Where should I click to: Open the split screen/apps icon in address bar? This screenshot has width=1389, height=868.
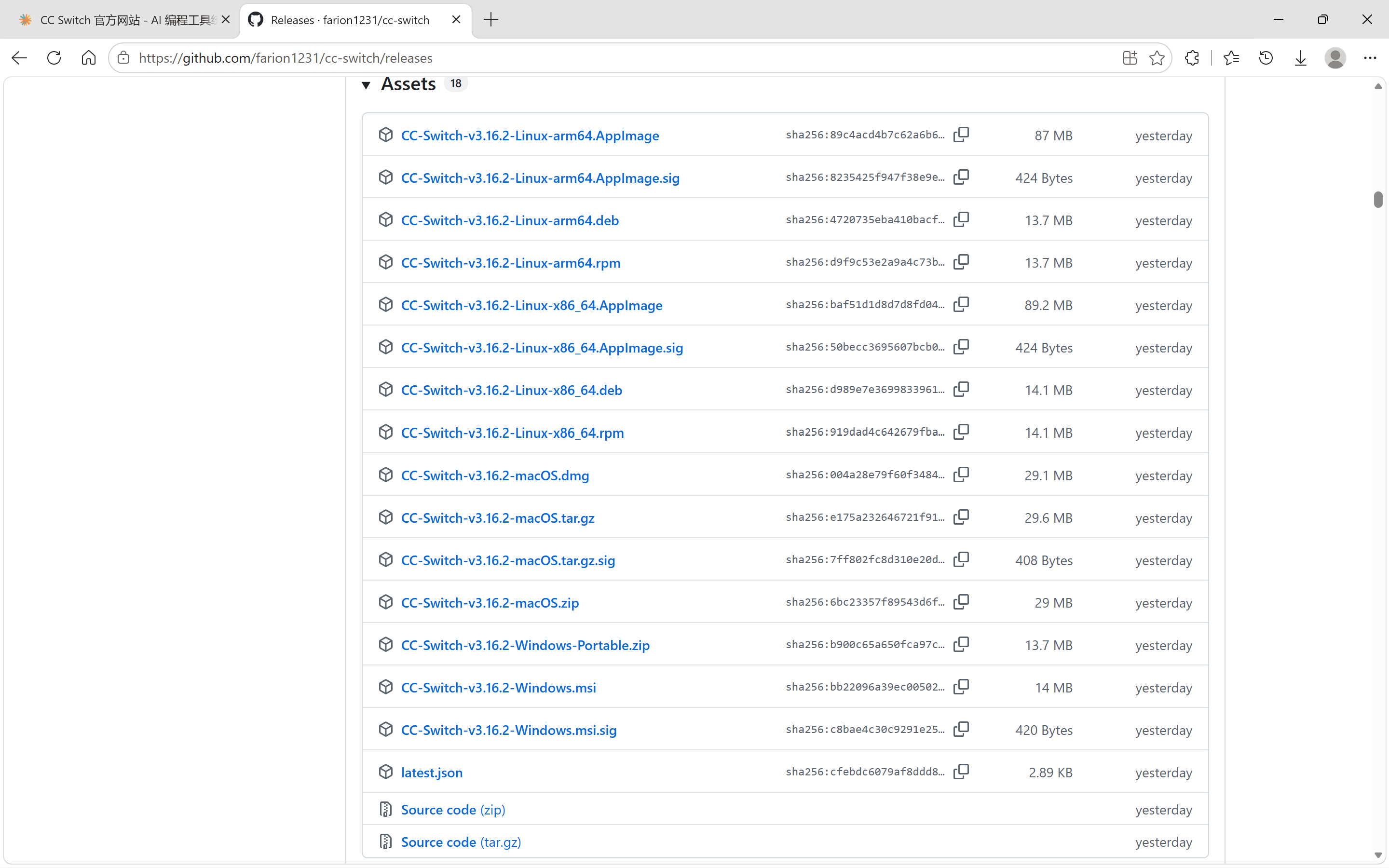click(1129, 58)
